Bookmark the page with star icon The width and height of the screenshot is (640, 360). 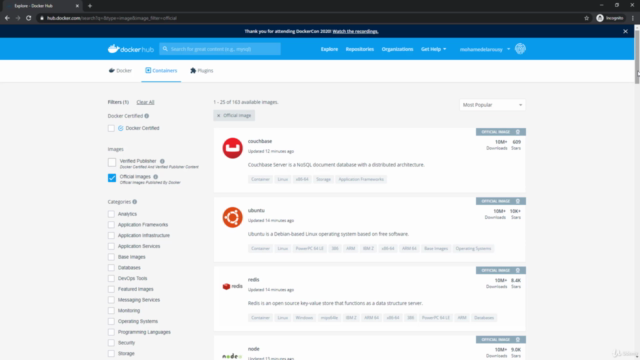pyautogui.click(x=587, y=18)
